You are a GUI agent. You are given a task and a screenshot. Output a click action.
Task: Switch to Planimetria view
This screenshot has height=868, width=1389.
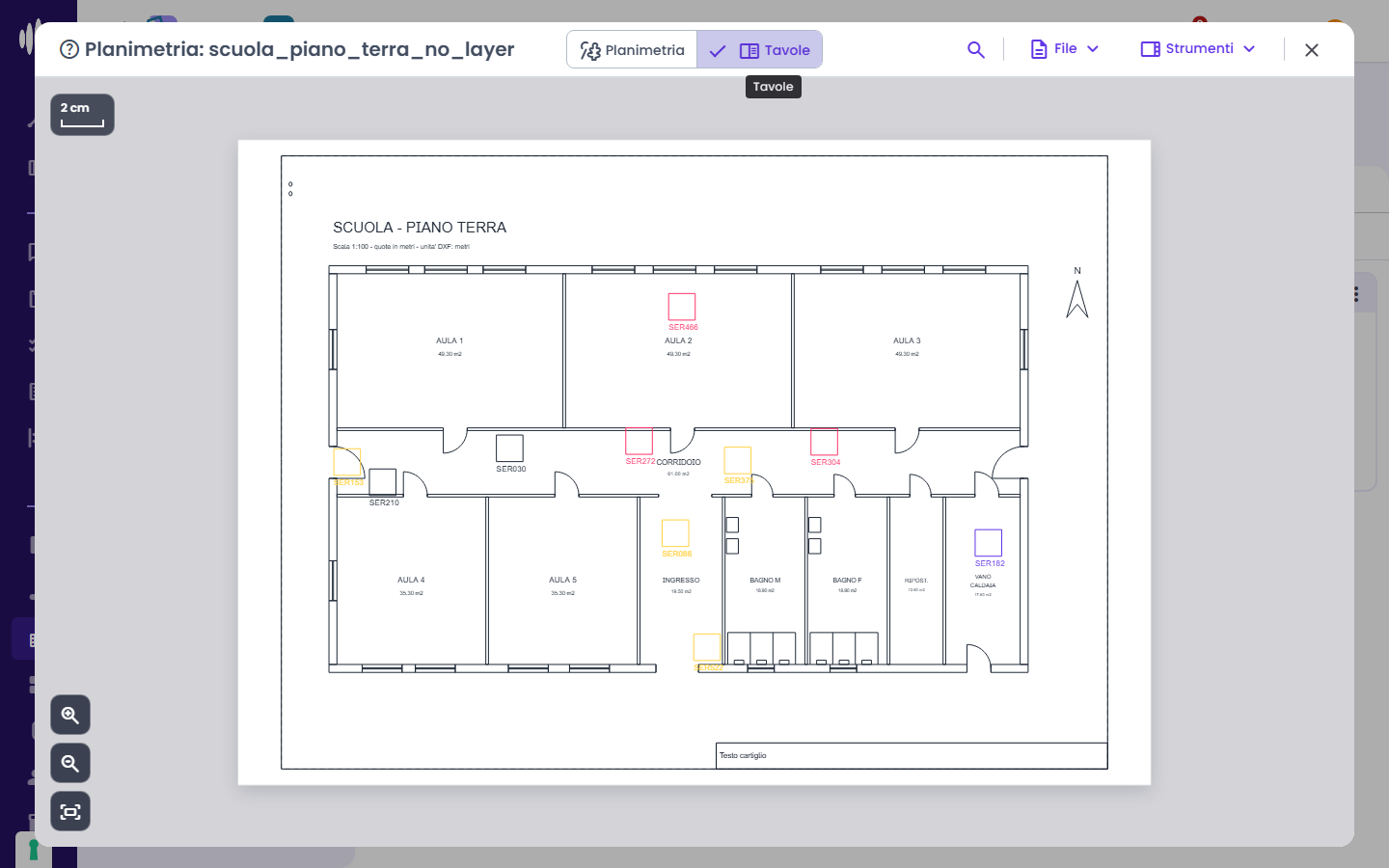click(632, 50)
